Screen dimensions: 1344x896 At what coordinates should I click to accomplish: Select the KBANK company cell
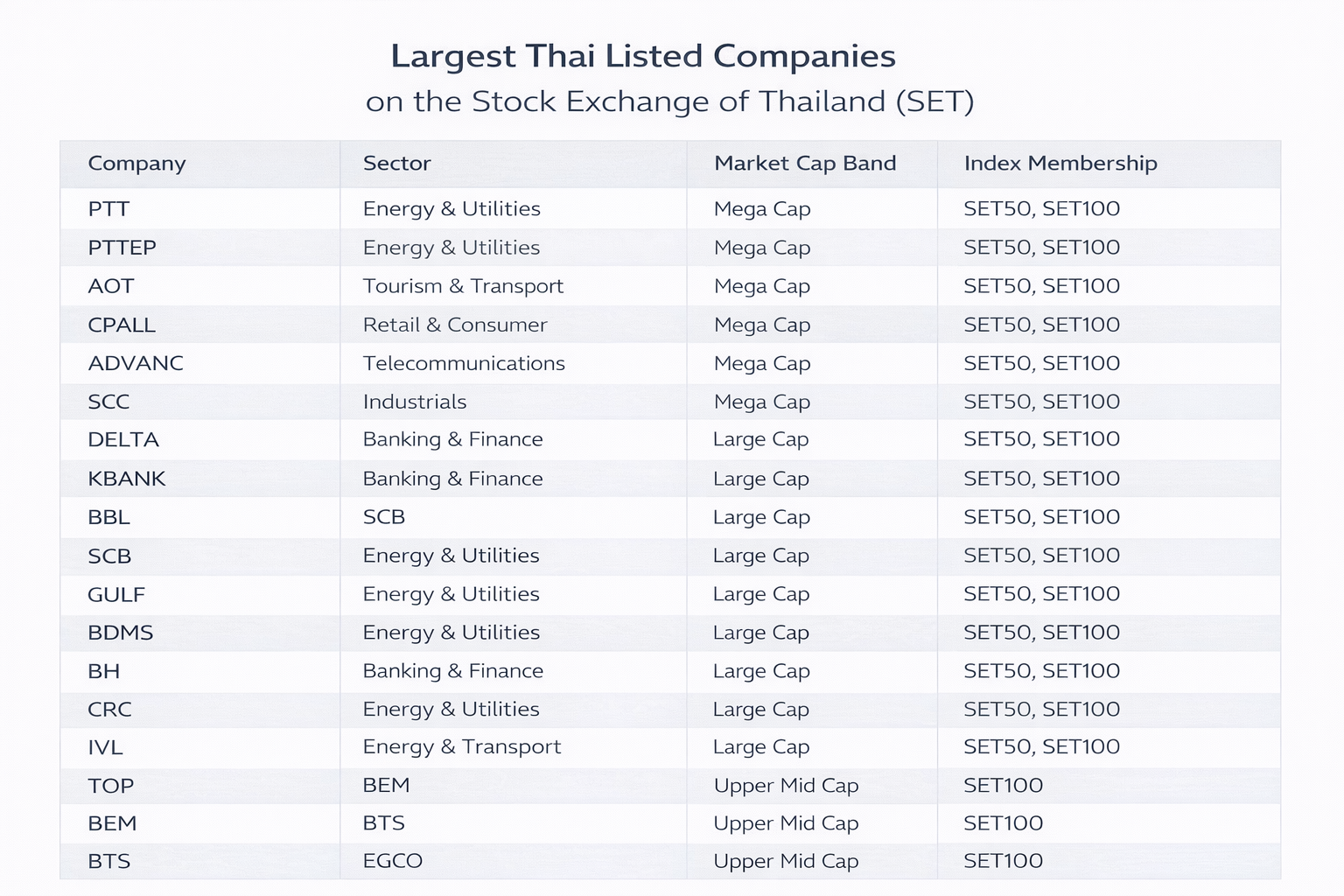(x=127, y=479)
